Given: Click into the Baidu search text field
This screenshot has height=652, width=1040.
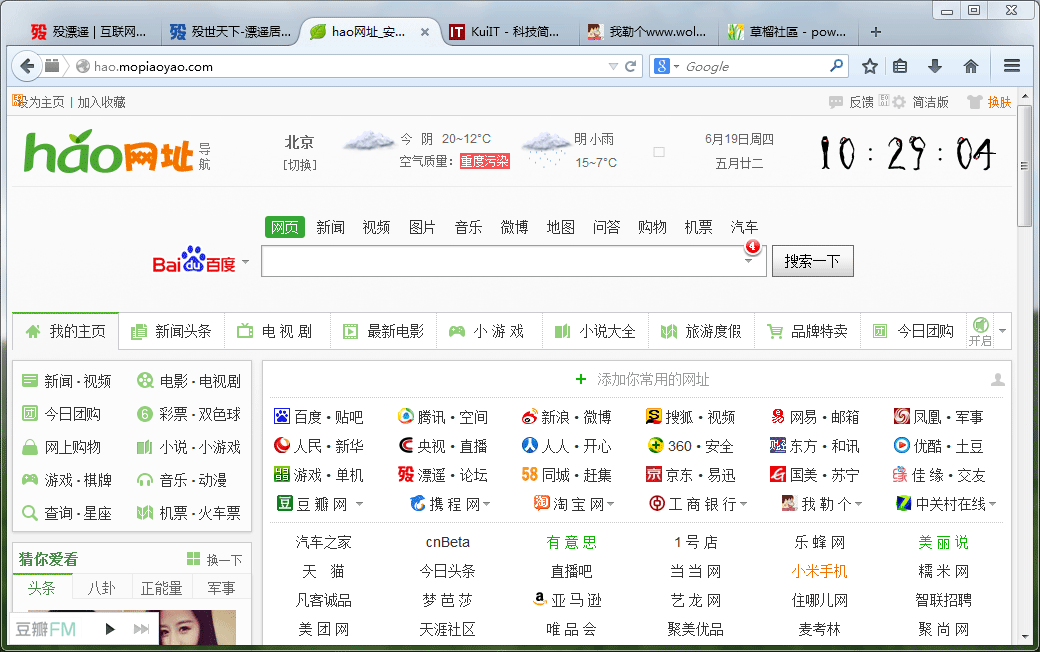Looking at the screenshot, I should (x=500, y=262).
